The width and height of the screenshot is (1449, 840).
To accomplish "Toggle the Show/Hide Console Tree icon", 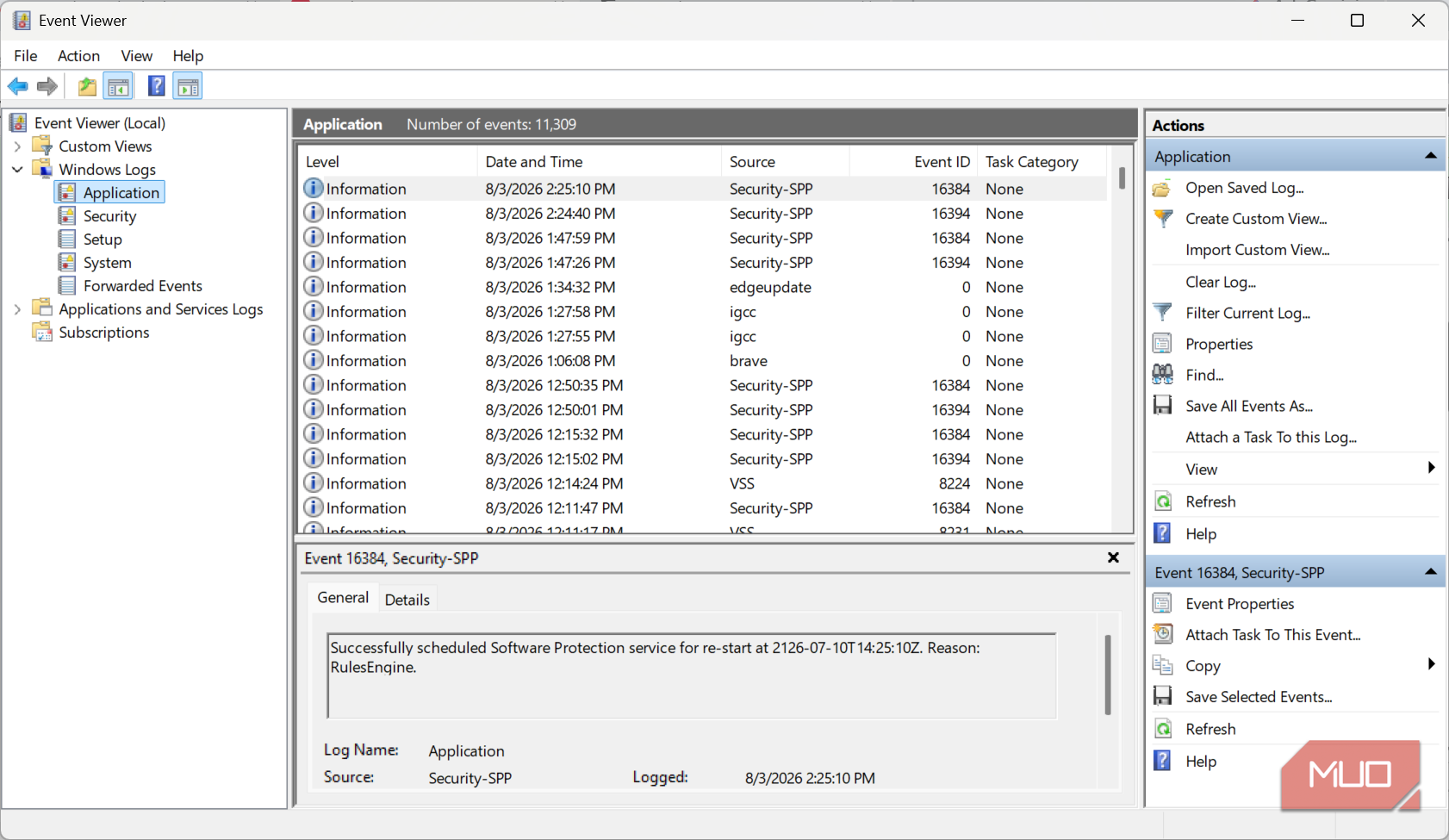I will tap(118, 86).
